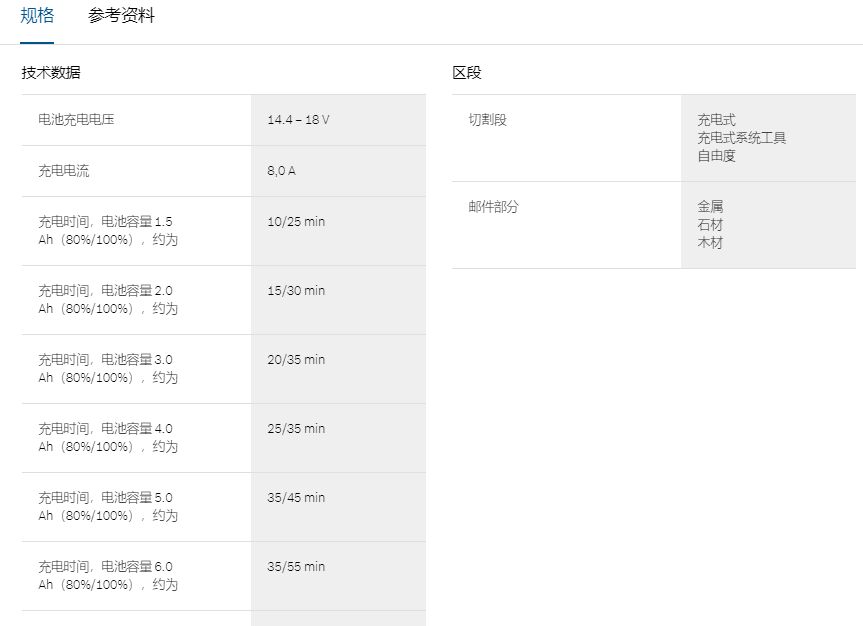
Task: Click the 20/35 min value cell
Action: click(296, 359)
